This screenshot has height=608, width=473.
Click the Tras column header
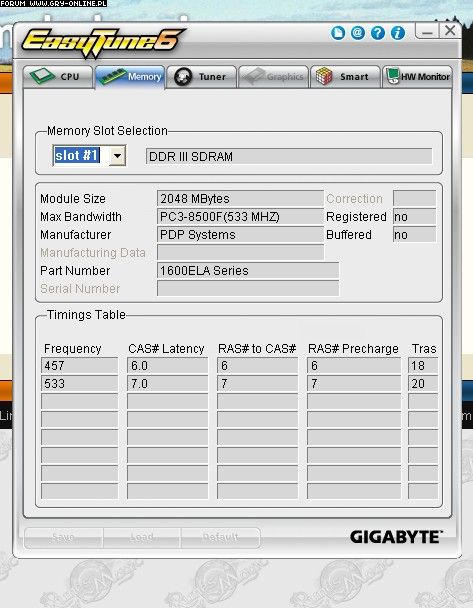coord(424,349)
